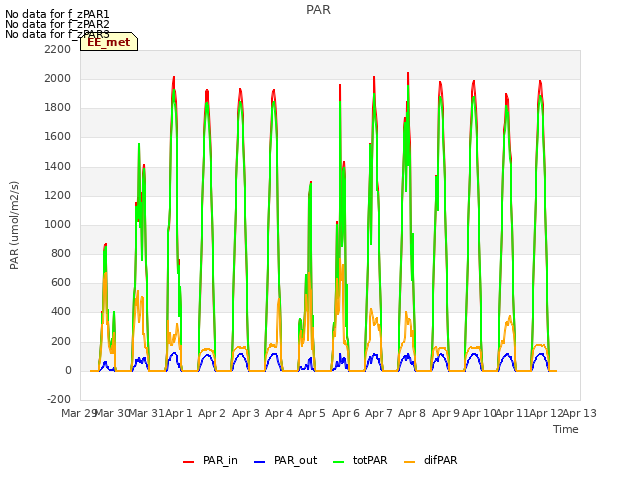Click the Apr 2 x-axis date label
The image size is (640, 480).
212,413
